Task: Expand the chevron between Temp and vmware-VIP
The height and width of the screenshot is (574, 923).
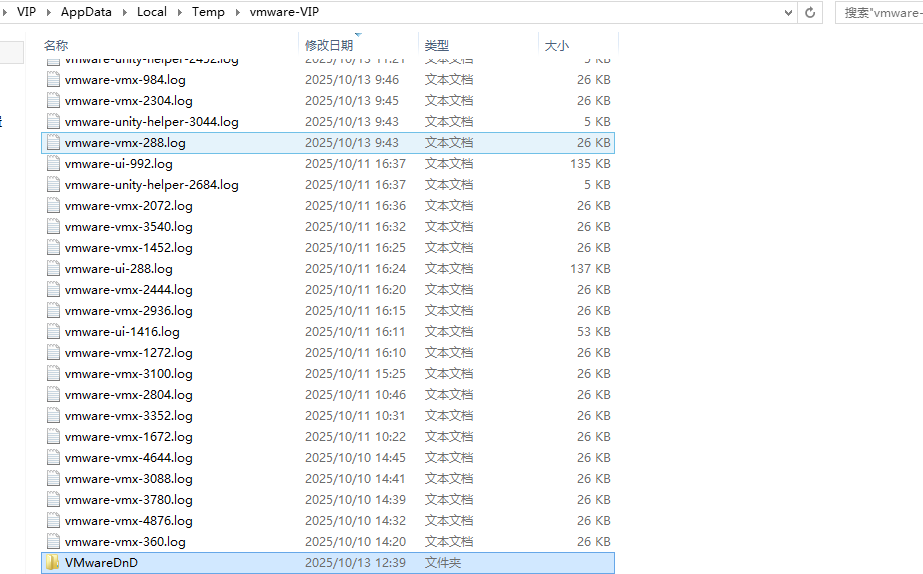Action: (x=237, y=12)
